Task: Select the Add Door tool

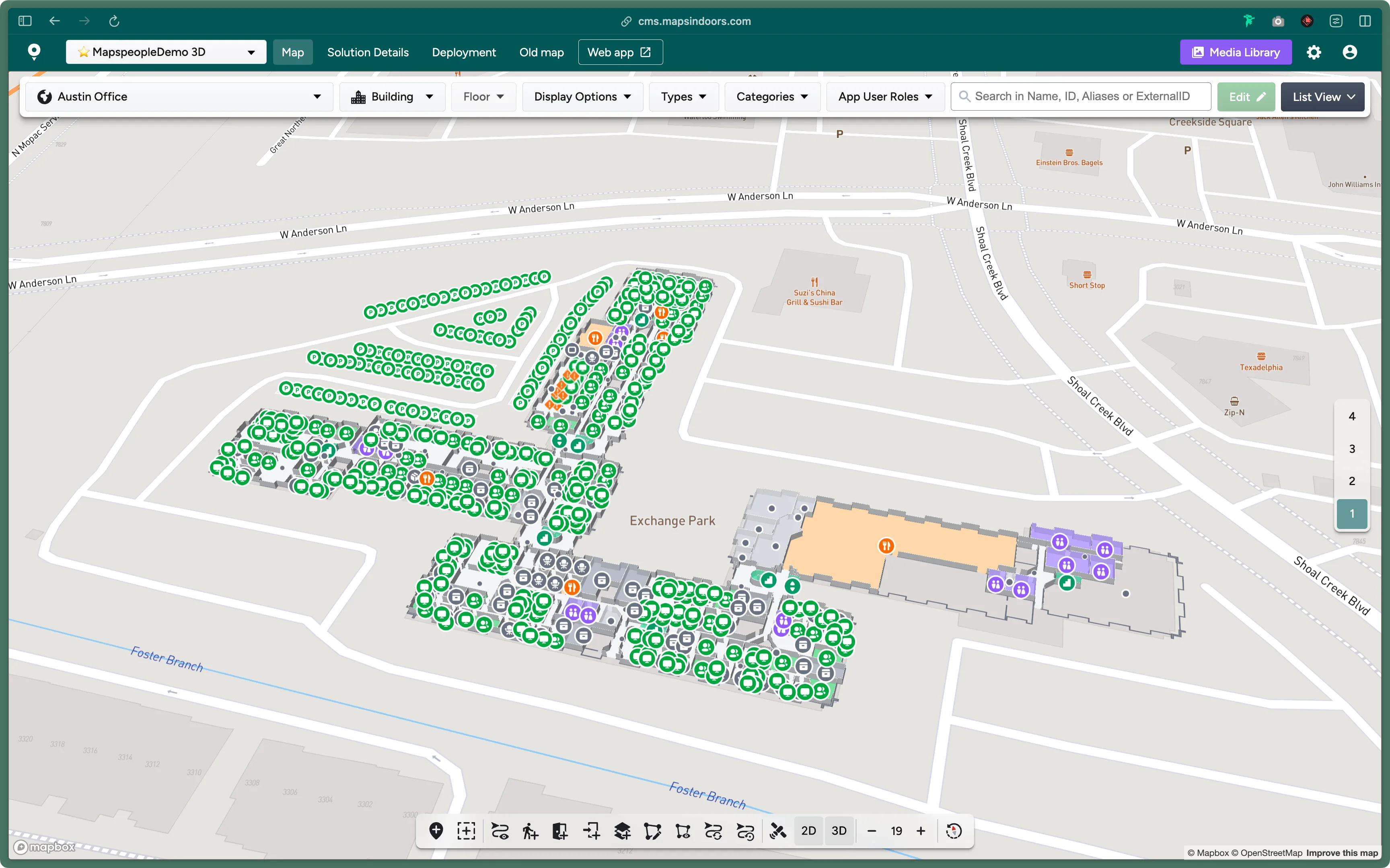Action: point(559,831)
